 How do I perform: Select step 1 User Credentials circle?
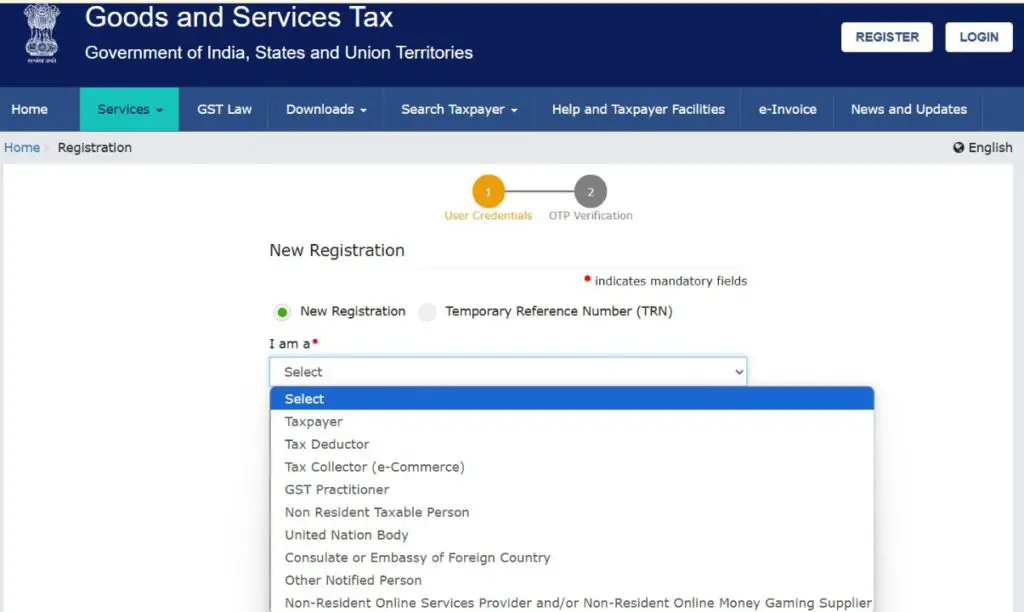[x=488, y=191]
